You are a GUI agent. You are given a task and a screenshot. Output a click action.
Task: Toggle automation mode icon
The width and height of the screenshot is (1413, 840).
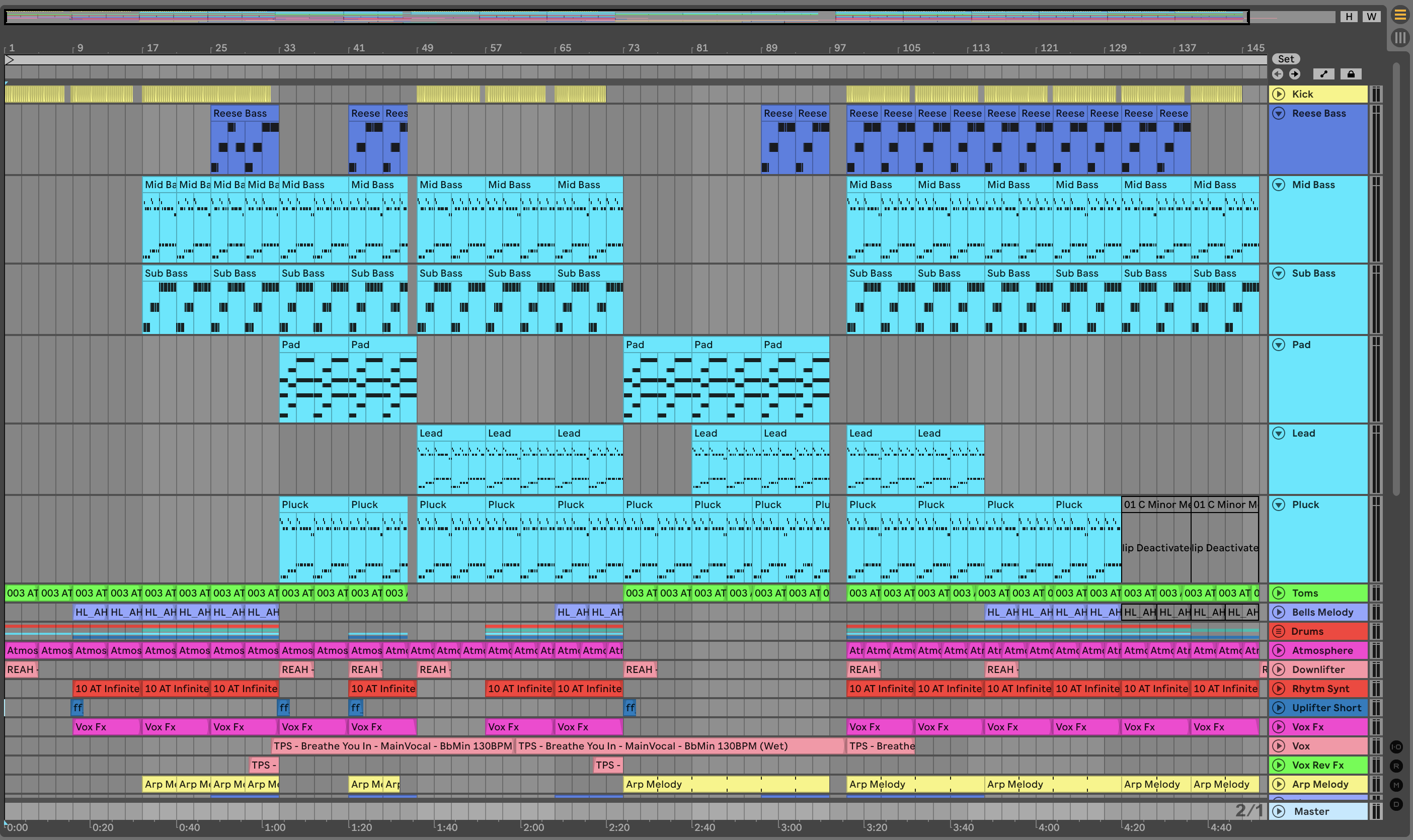pyautogui.click(x=1323, y=74)
